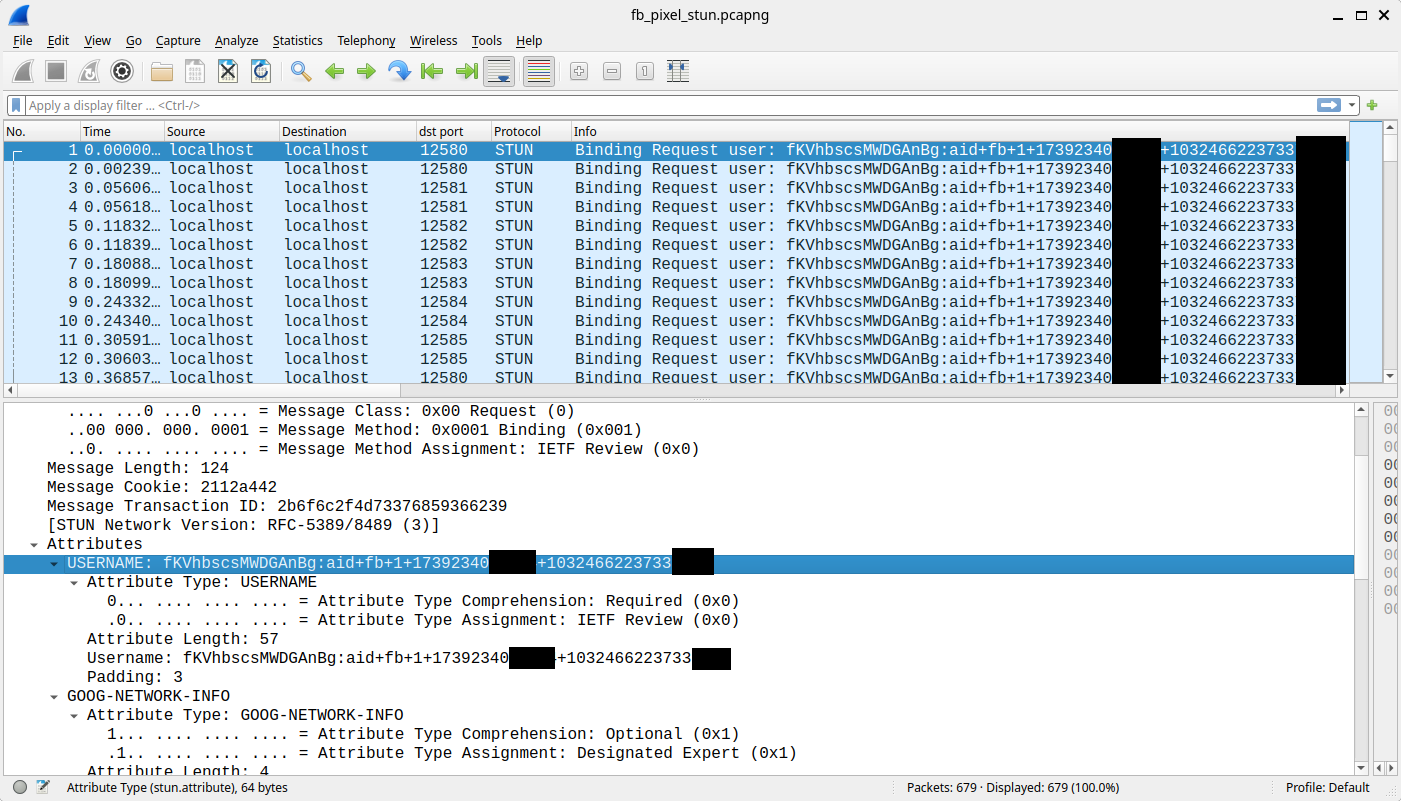Open a saved capture file
The height and width of the screenshot is (801, 1401).
(x=161, y=71)
